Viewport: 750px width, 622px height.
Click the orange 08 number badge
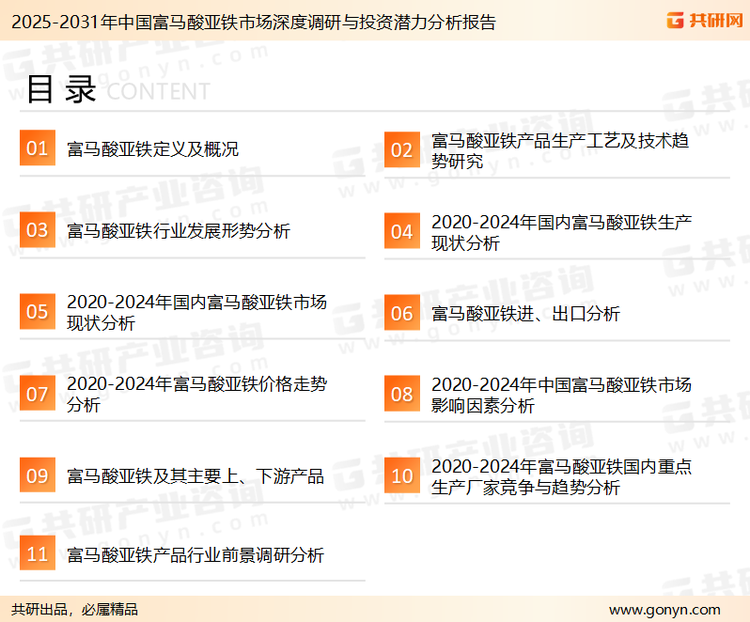pos(402,394)
